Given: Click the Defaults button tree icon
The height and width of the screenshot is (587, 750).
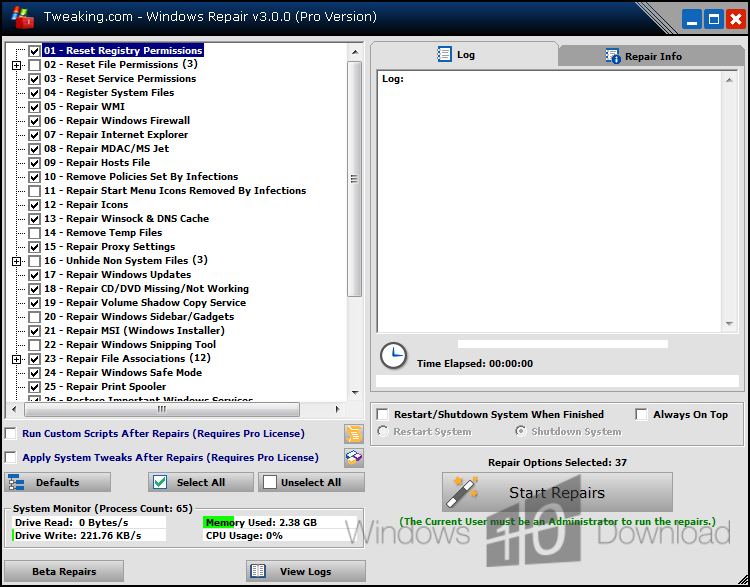Looking at the screenshot, I should [16, 483].
